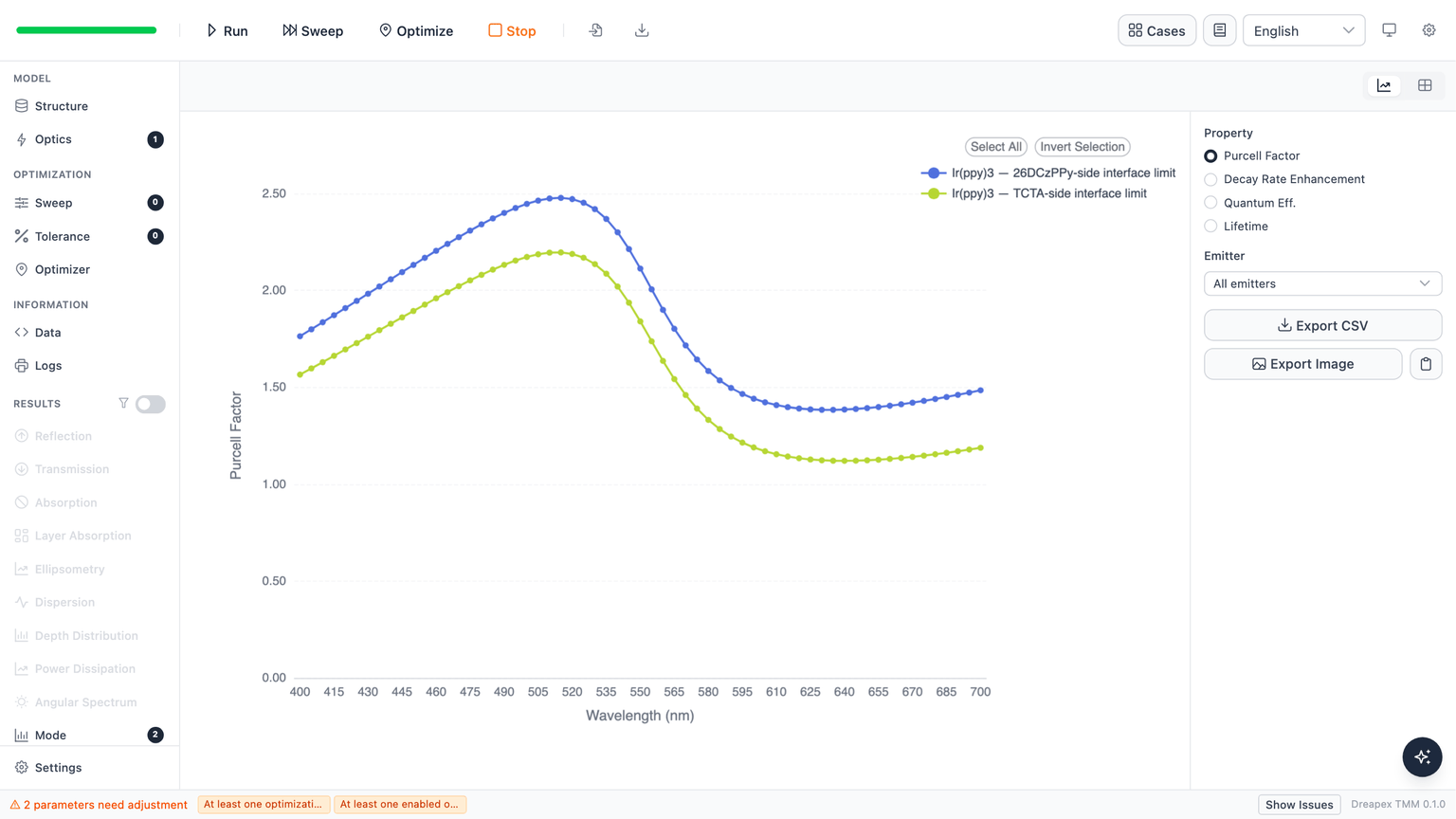Open the Cases button
This screenshot has width=1456, height=819.
pos(1156,30)
